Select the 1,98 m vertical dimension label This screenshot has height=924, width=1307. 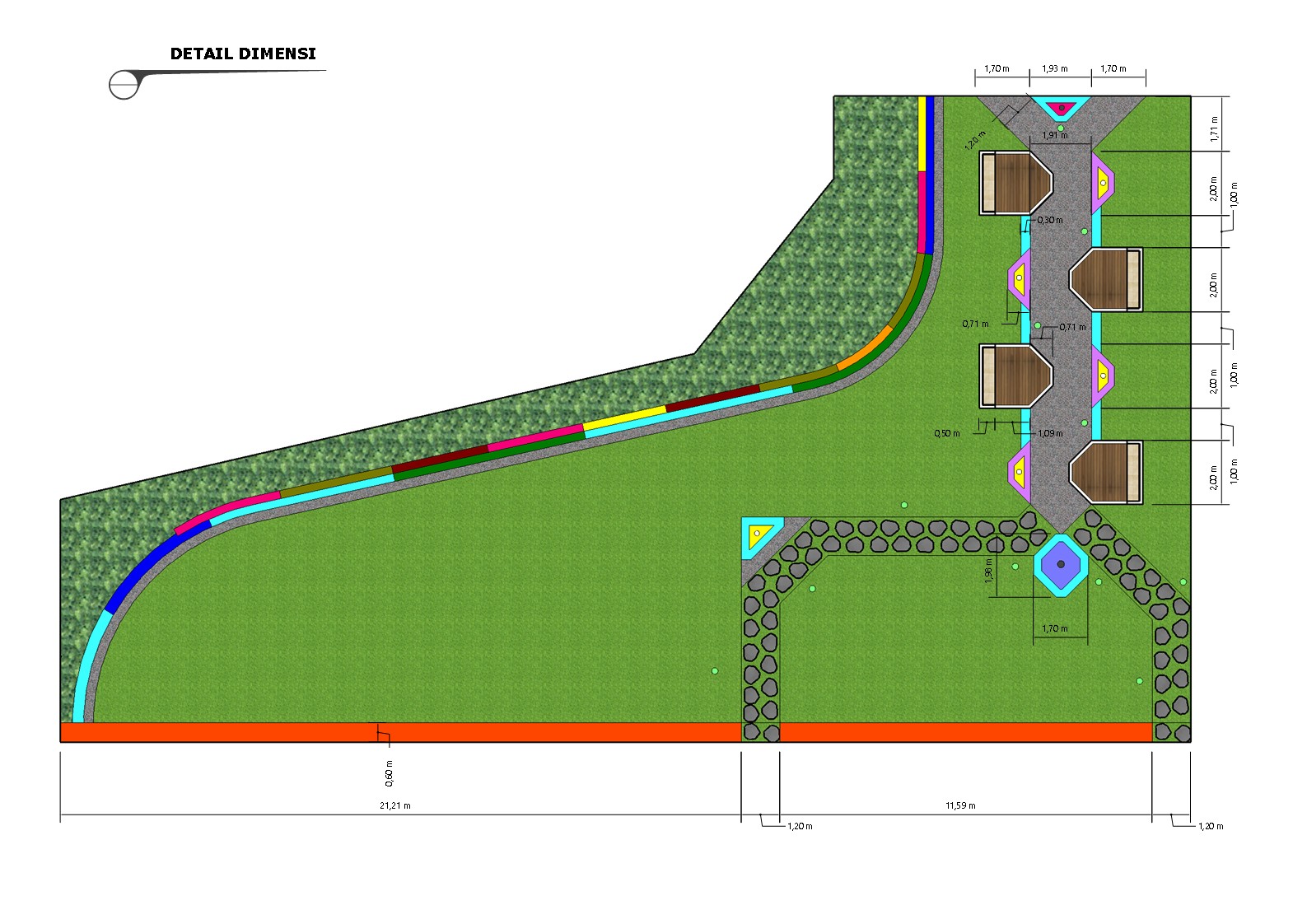pyautogui.click(x=989, y=571)
